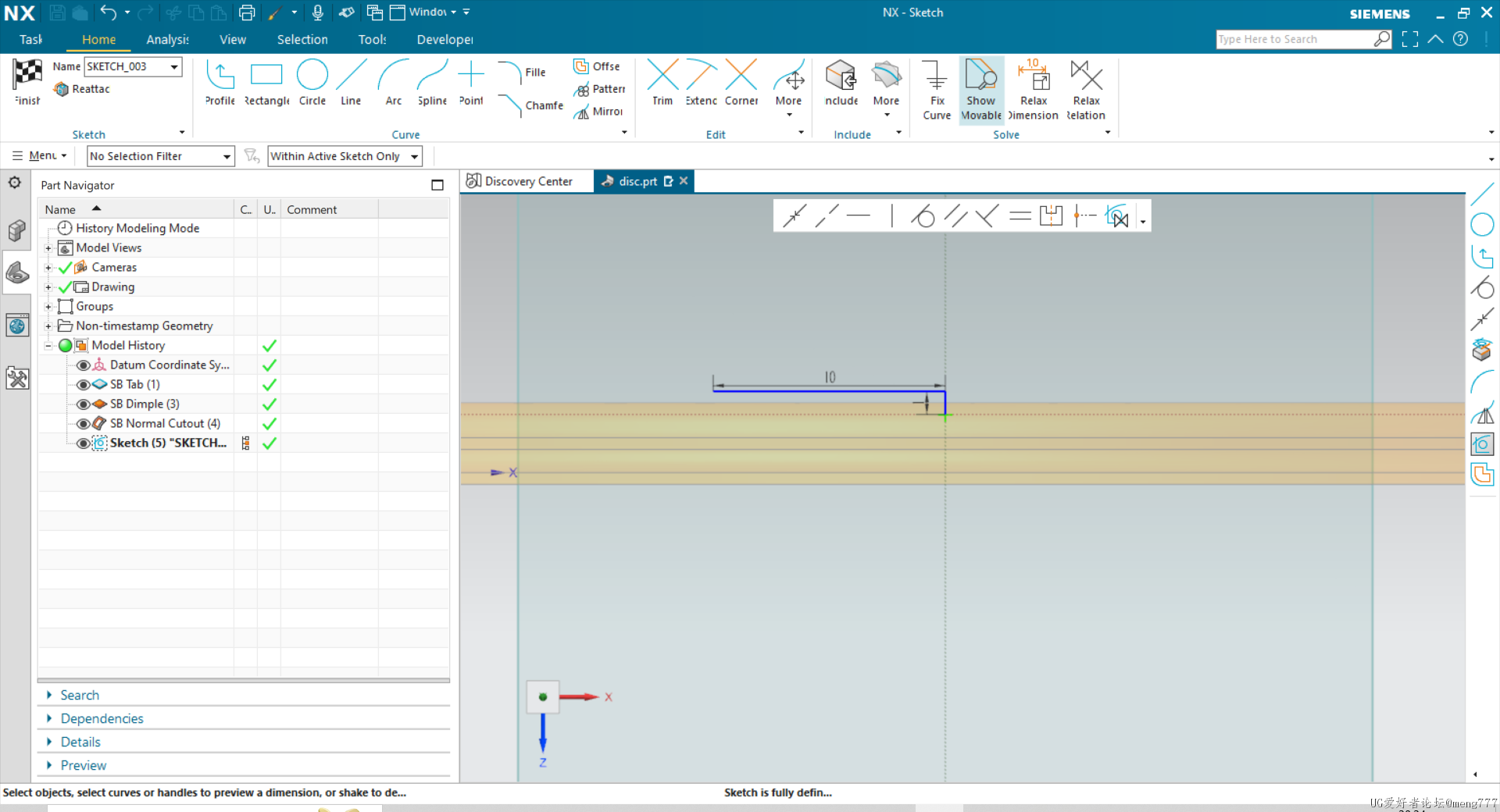Screen dimensions: 1500x812
Task: Toggle the Model History green status indicator
Action: coord(66,346)
